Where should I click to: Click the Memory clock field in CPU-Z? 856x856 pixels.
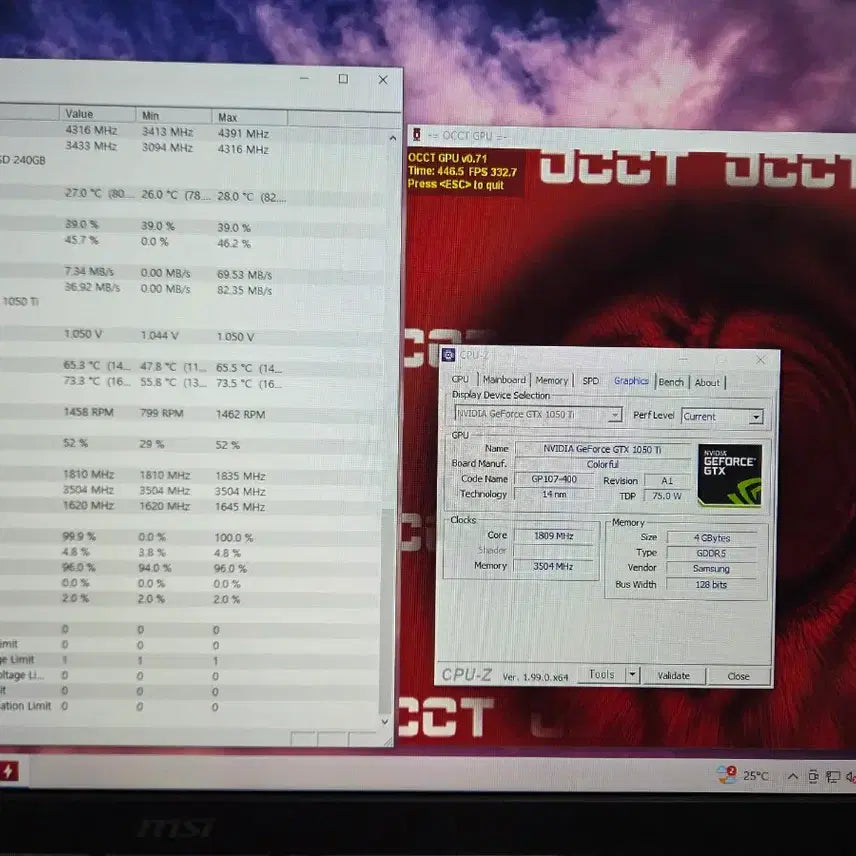(x=554, y=566)
